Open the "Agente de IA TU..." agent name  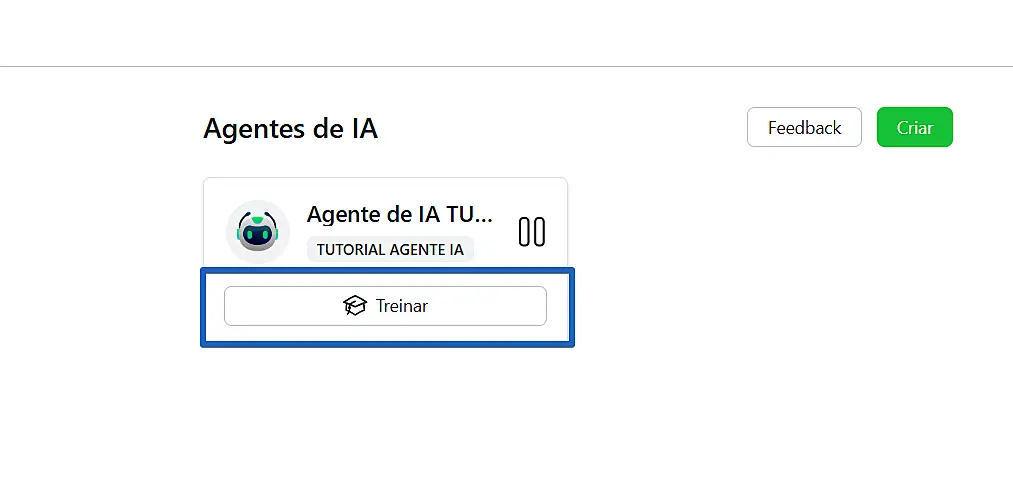[399, 214]
